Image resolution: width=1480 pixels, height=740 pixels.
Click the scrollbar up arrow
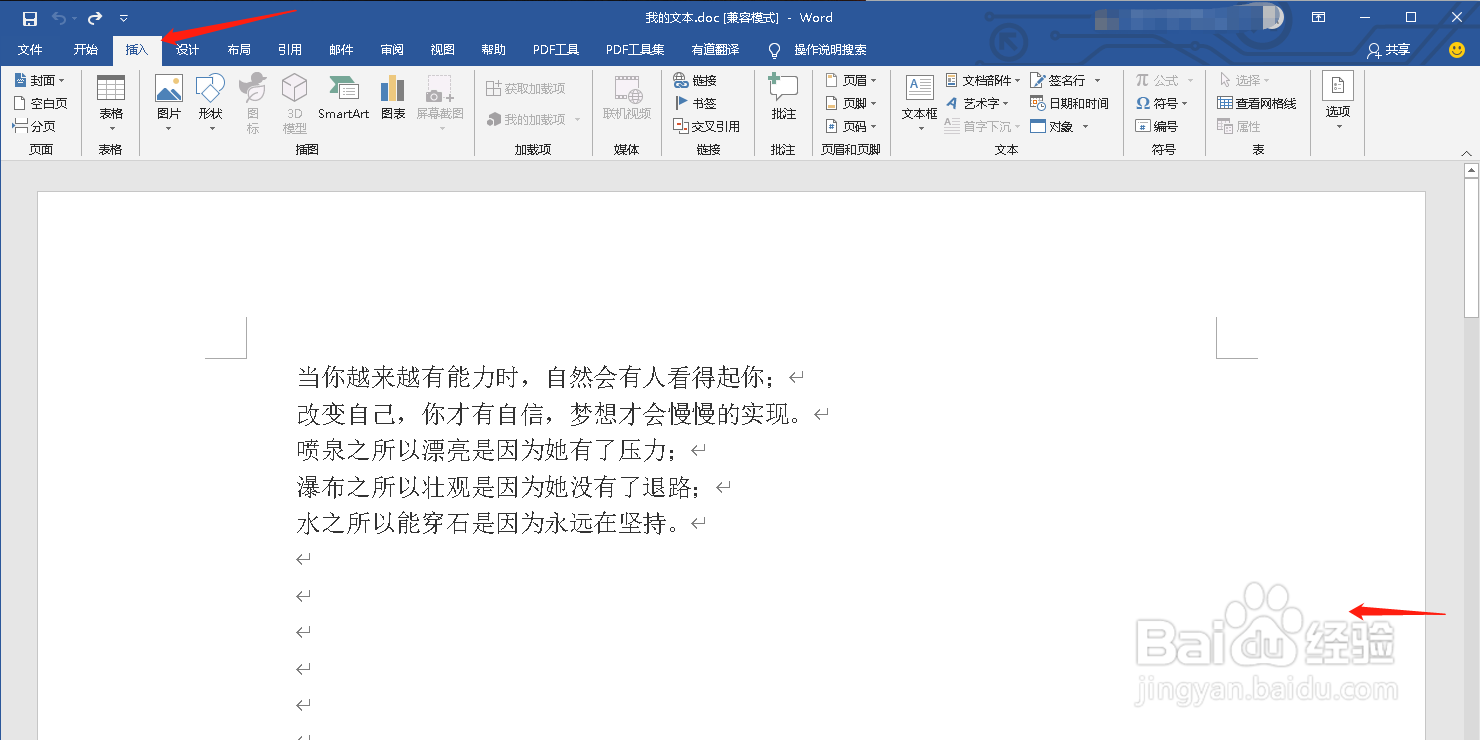point(1471,171)
